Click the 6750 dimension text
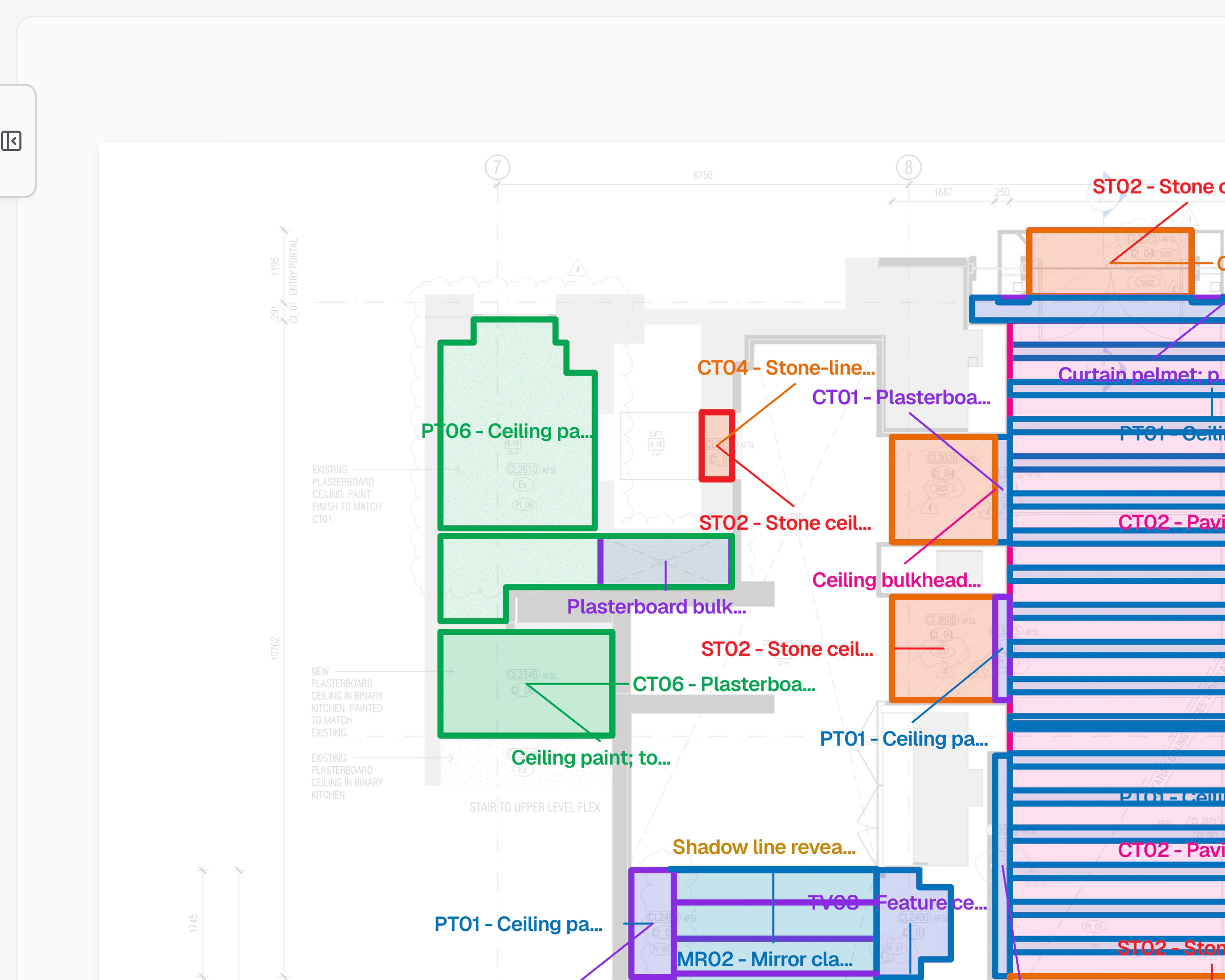Viewport: 1225px width, 980px height. [x=703, y=176]
